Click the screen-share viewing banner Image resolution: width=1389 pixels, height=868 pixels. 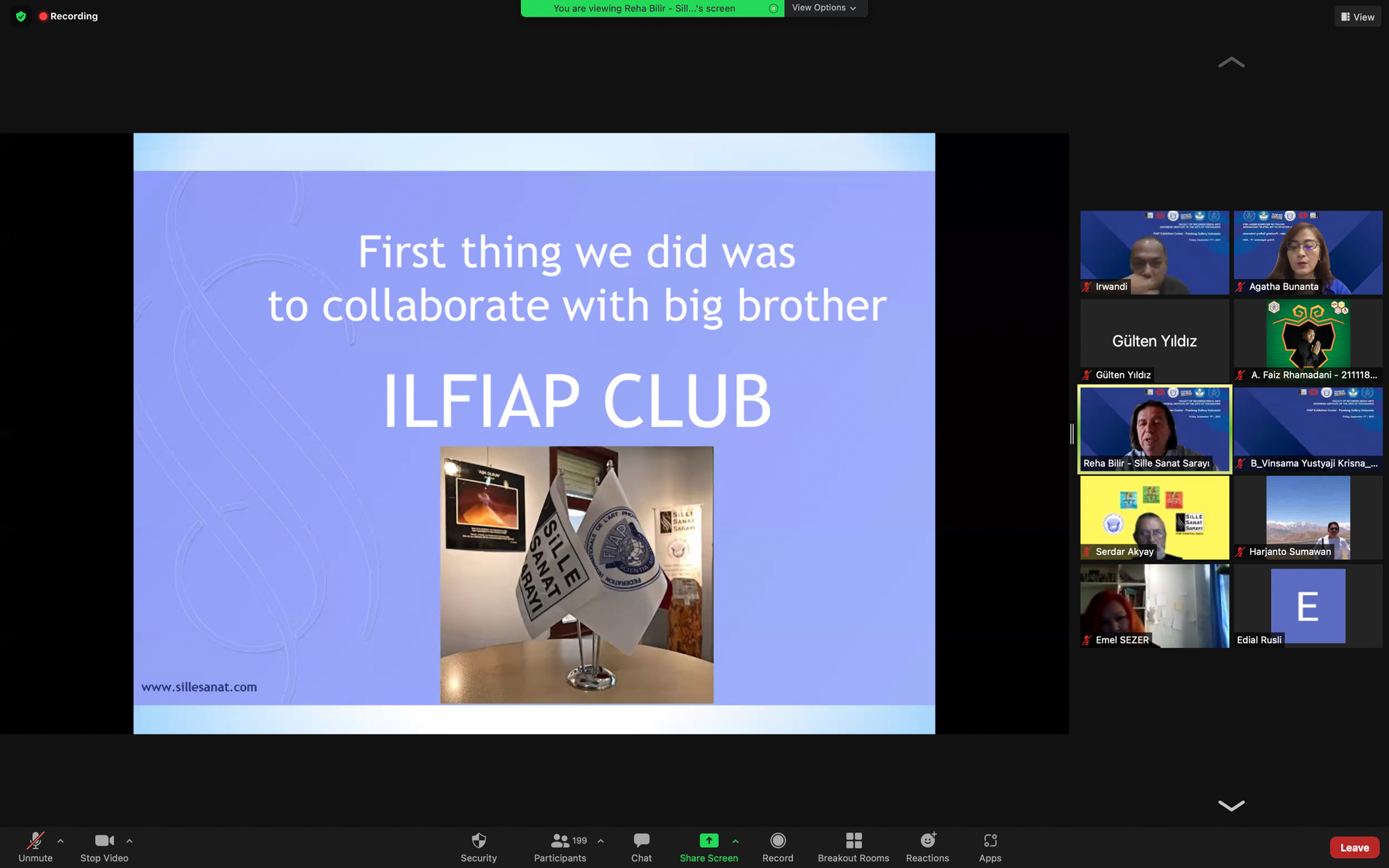pyautogui.click(x=652, y=8)
